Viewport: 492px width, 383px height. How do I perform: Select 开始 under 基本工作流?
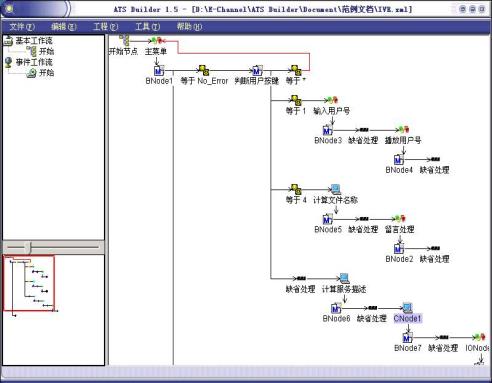click(x=46, y=51)
